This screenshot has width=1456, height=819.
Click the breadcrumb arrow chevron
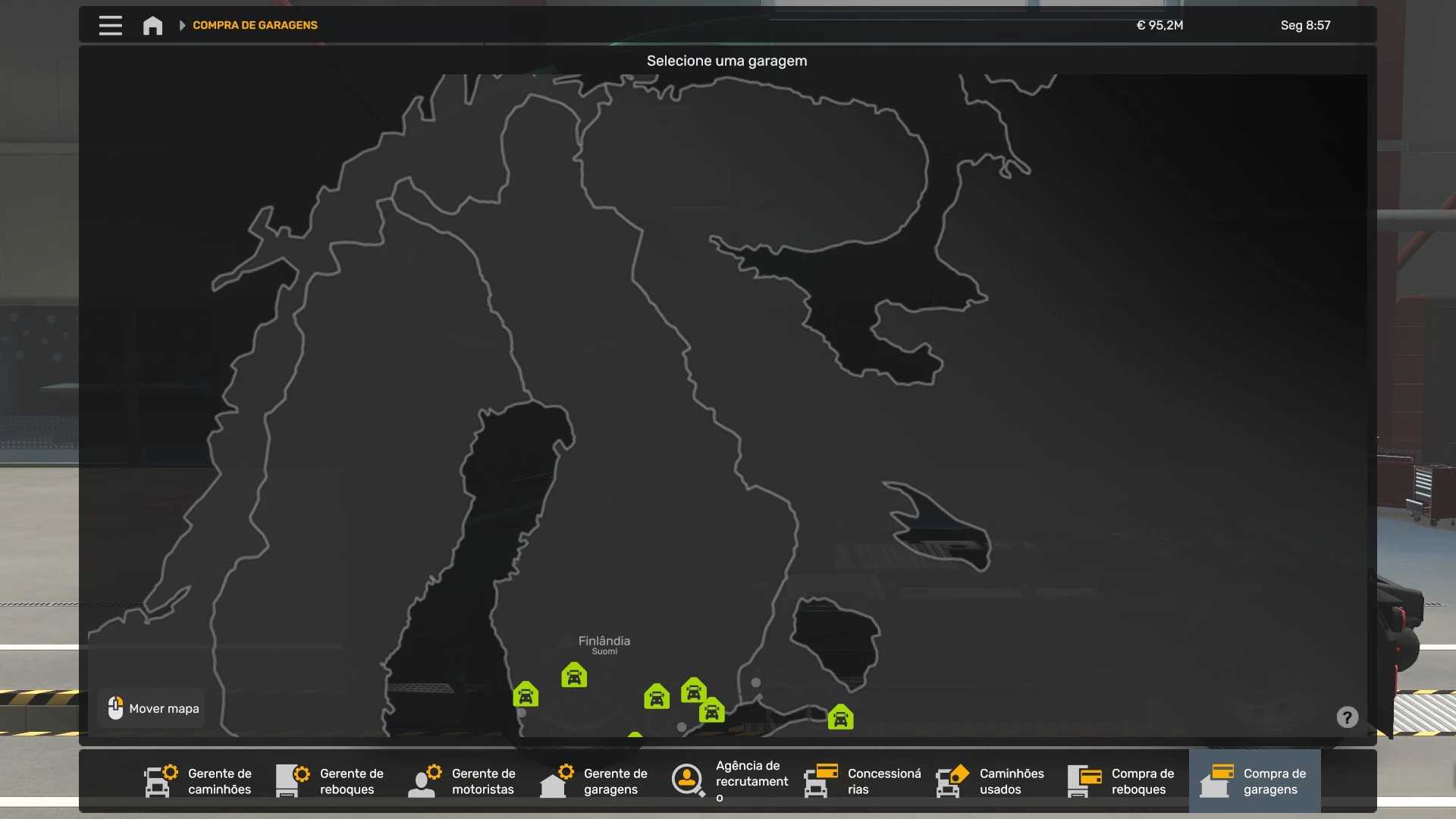[182, 25]
